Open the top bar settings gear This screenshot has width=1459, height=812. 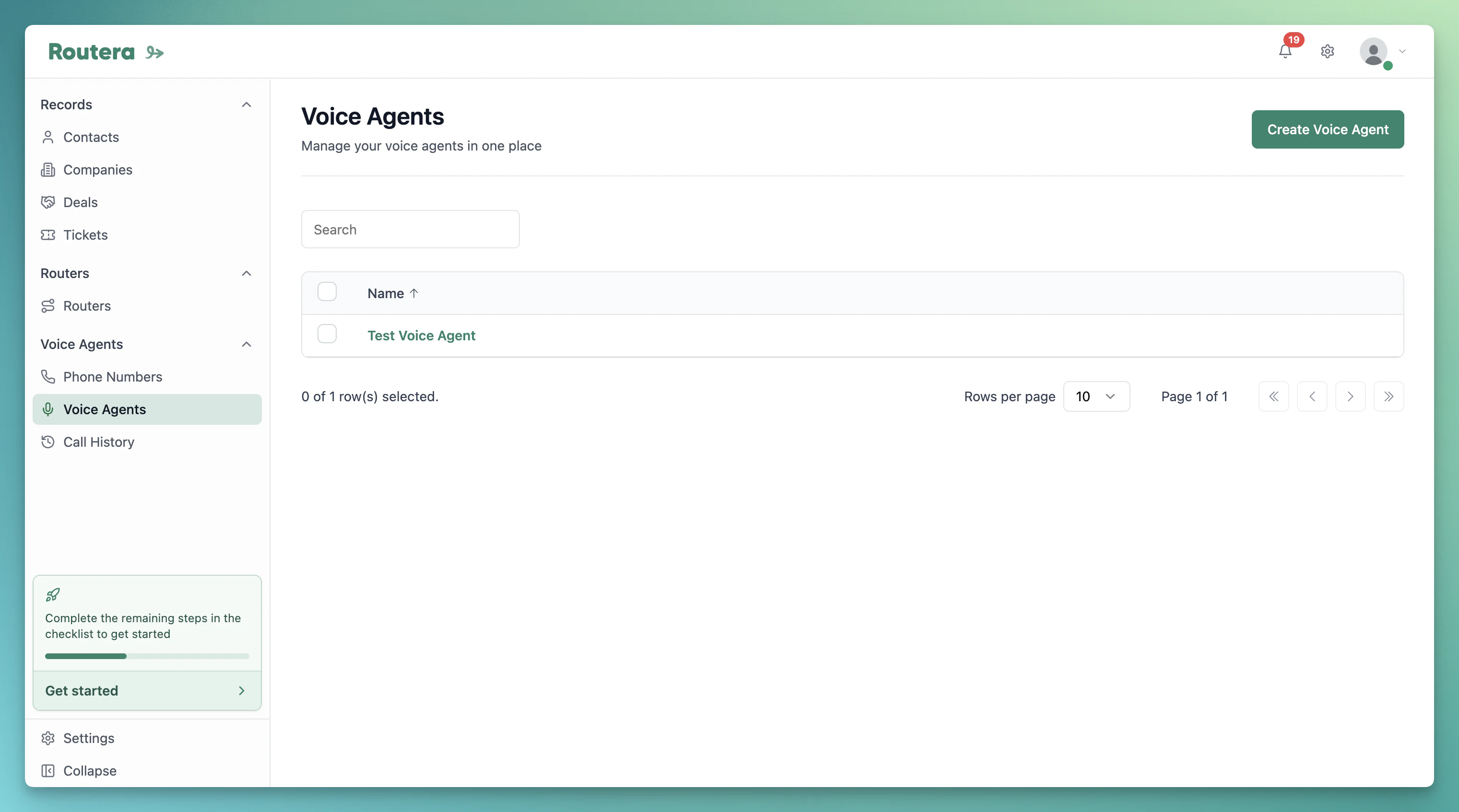tap(1327, 51)
